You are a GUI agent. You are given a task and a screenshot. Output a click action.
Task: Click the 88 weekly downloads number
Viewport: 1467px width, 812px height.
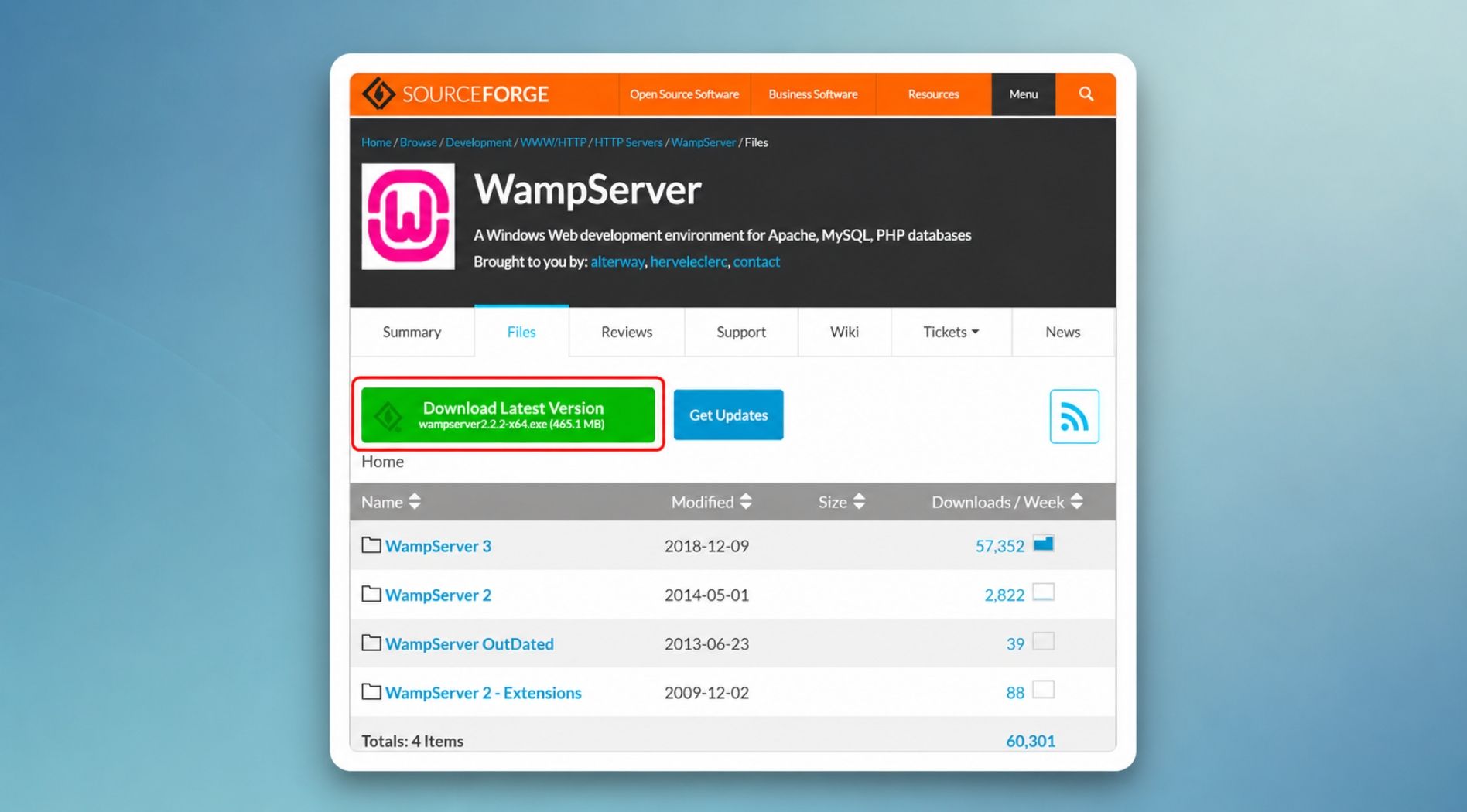pyautogui.click(x=1015, y=692)
